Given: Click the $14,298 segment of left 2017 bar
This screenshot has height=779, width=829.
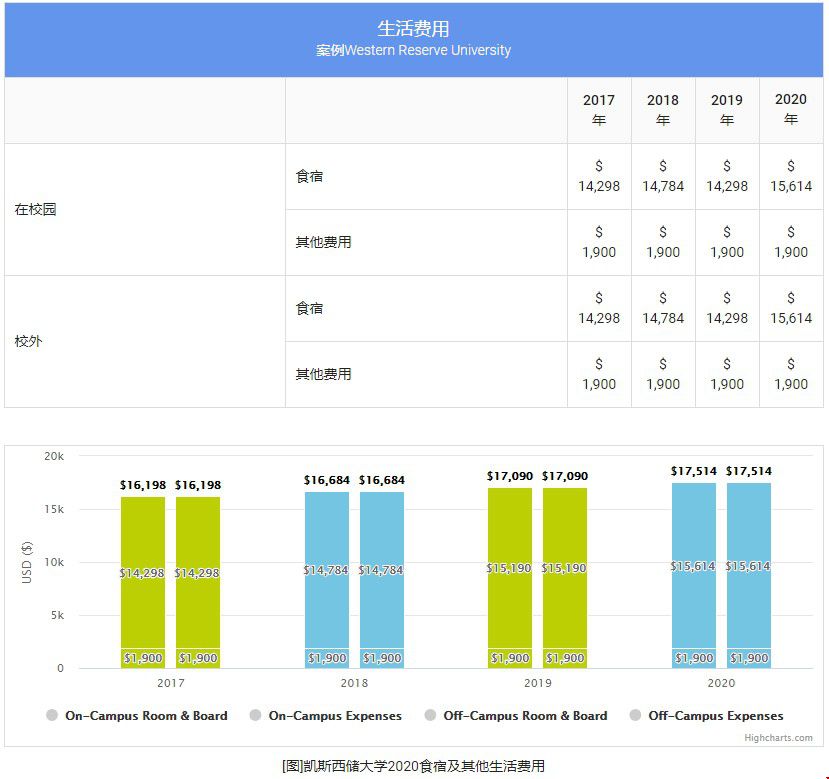Looking at the screenshot, I should pyautogui.click(x=143, y=573).
